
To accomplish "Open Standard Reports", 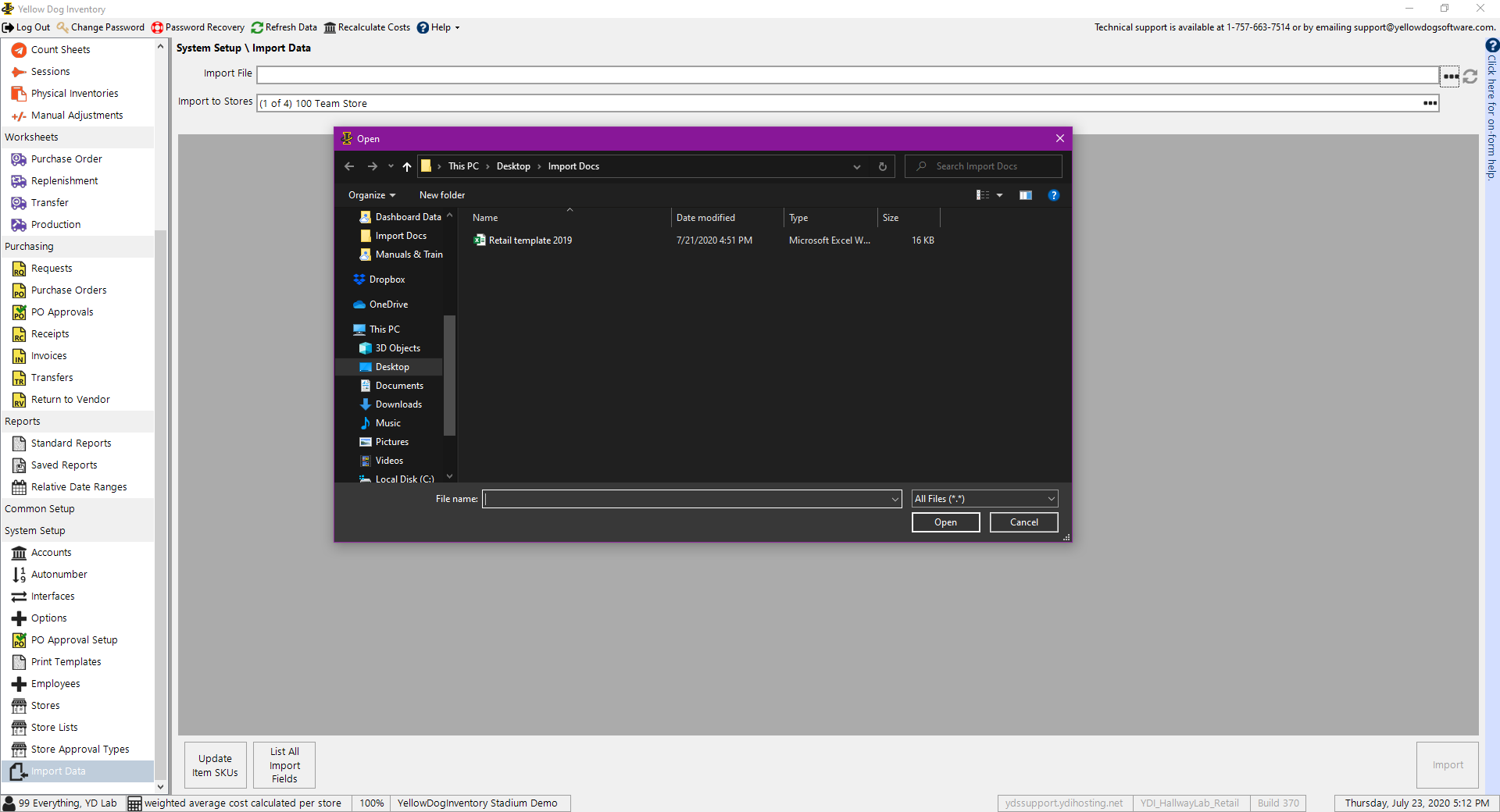I will point(71,443).
